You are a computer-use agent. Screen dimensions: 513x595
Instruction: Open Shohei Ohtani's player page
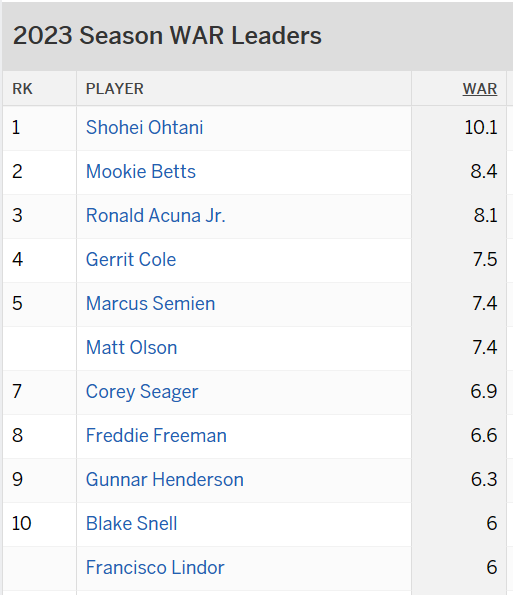(x=144, y=128)
